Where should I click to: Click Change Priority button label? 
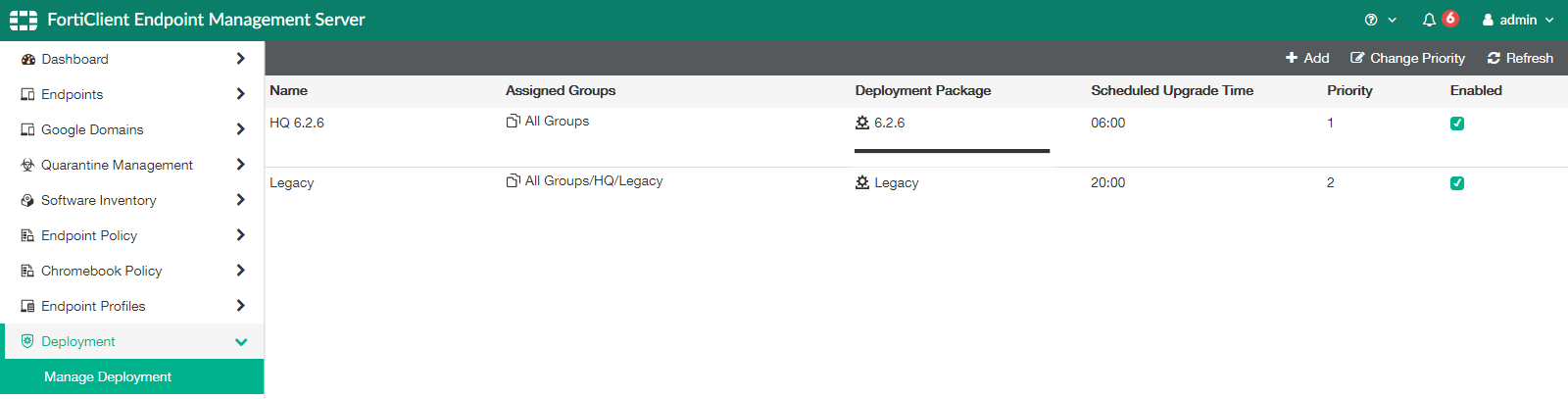(x=1417, y=58)
